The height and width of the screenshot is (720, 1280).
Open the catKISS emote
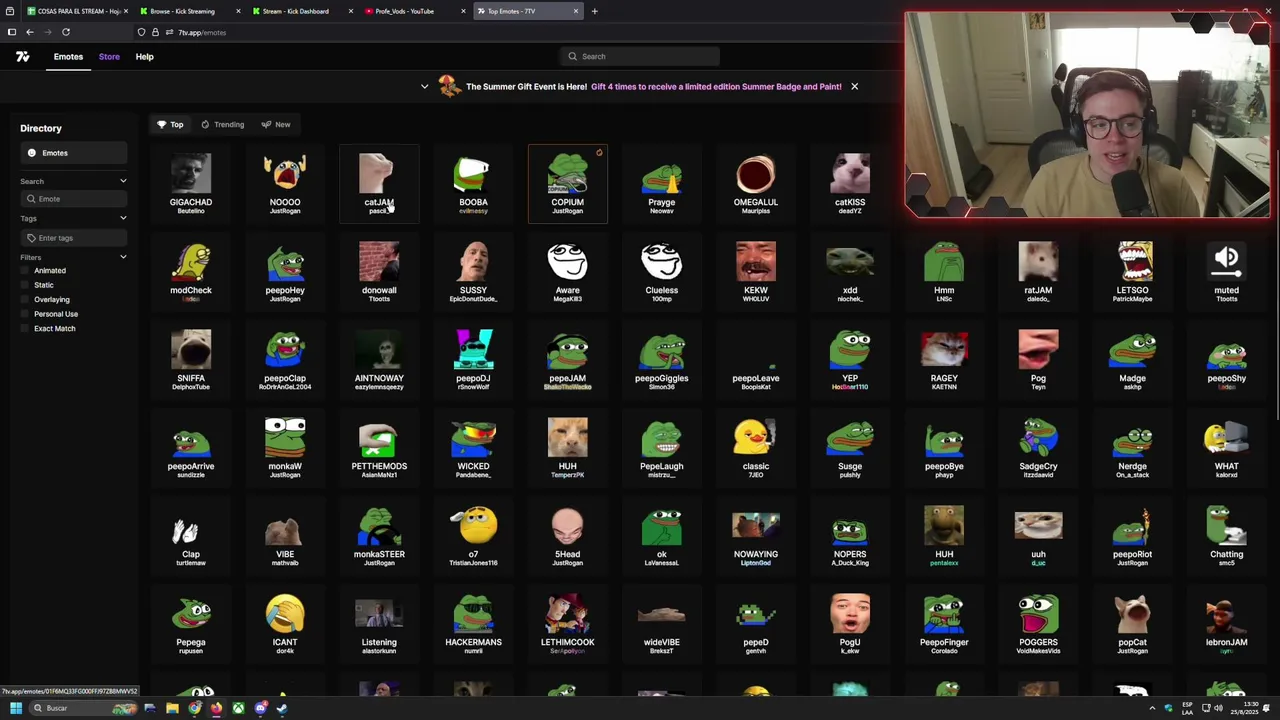click(850, 184)
